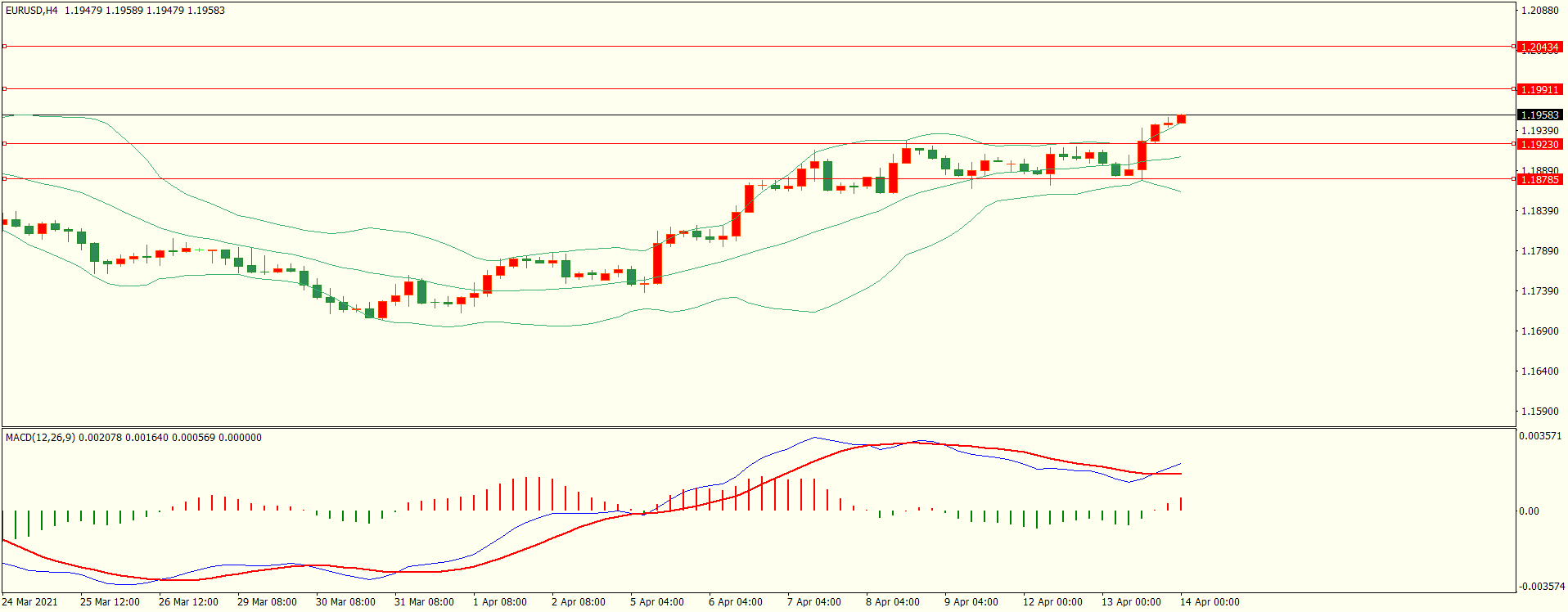Click left handle of the 1.18785 line
The width and height of the screenshot is (1568, 612).
pos(4,178)
